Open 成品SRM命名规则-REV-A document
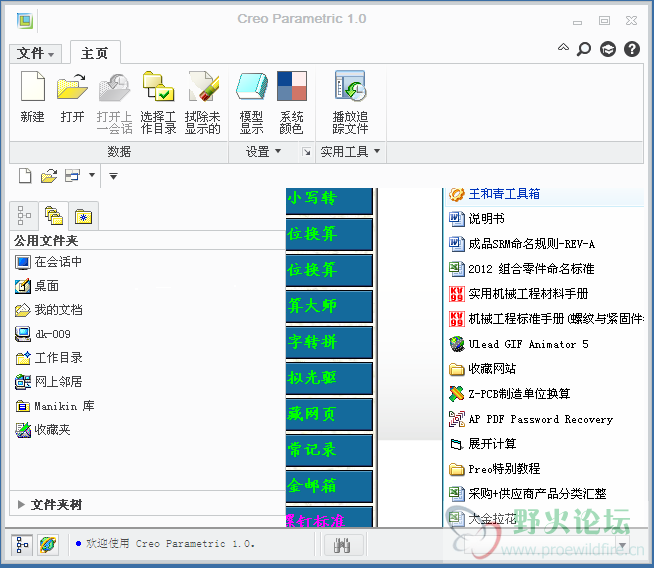Viewport: 654px width, 568px height. click(522, 244)
